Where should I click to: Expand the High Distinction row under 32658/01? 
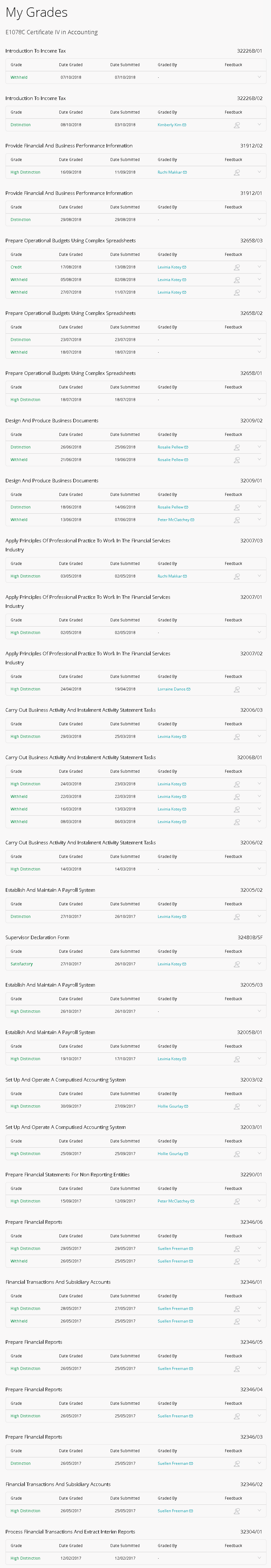[x=259, y=400]
